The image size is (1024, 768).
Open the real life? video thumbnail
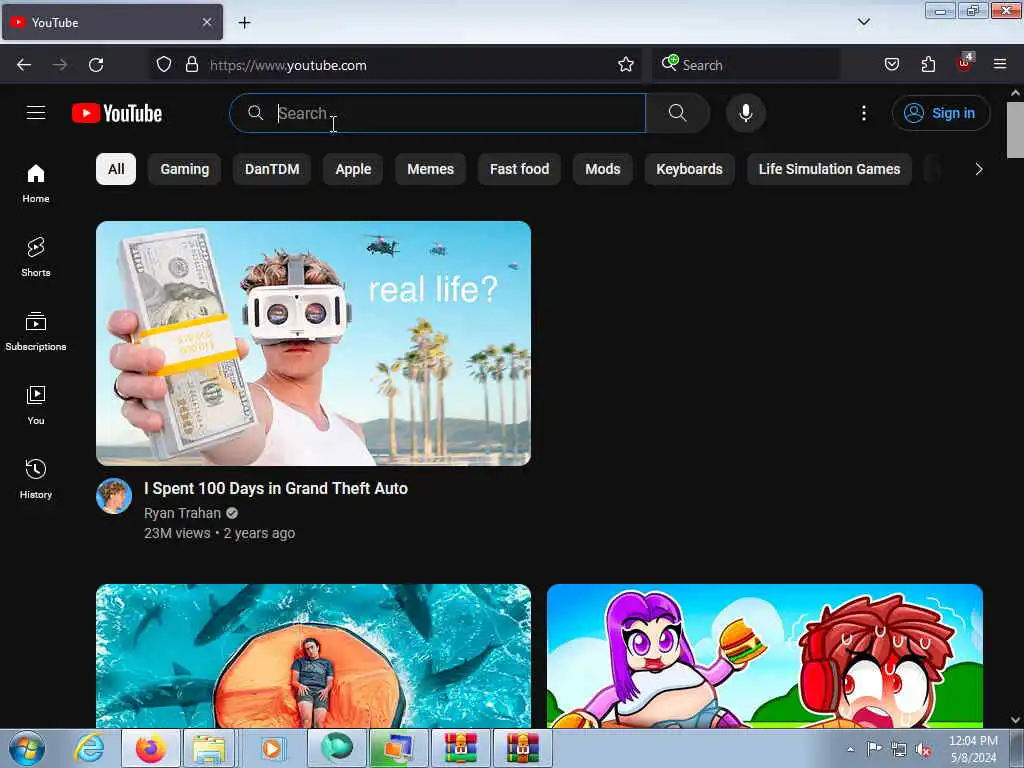313,344
